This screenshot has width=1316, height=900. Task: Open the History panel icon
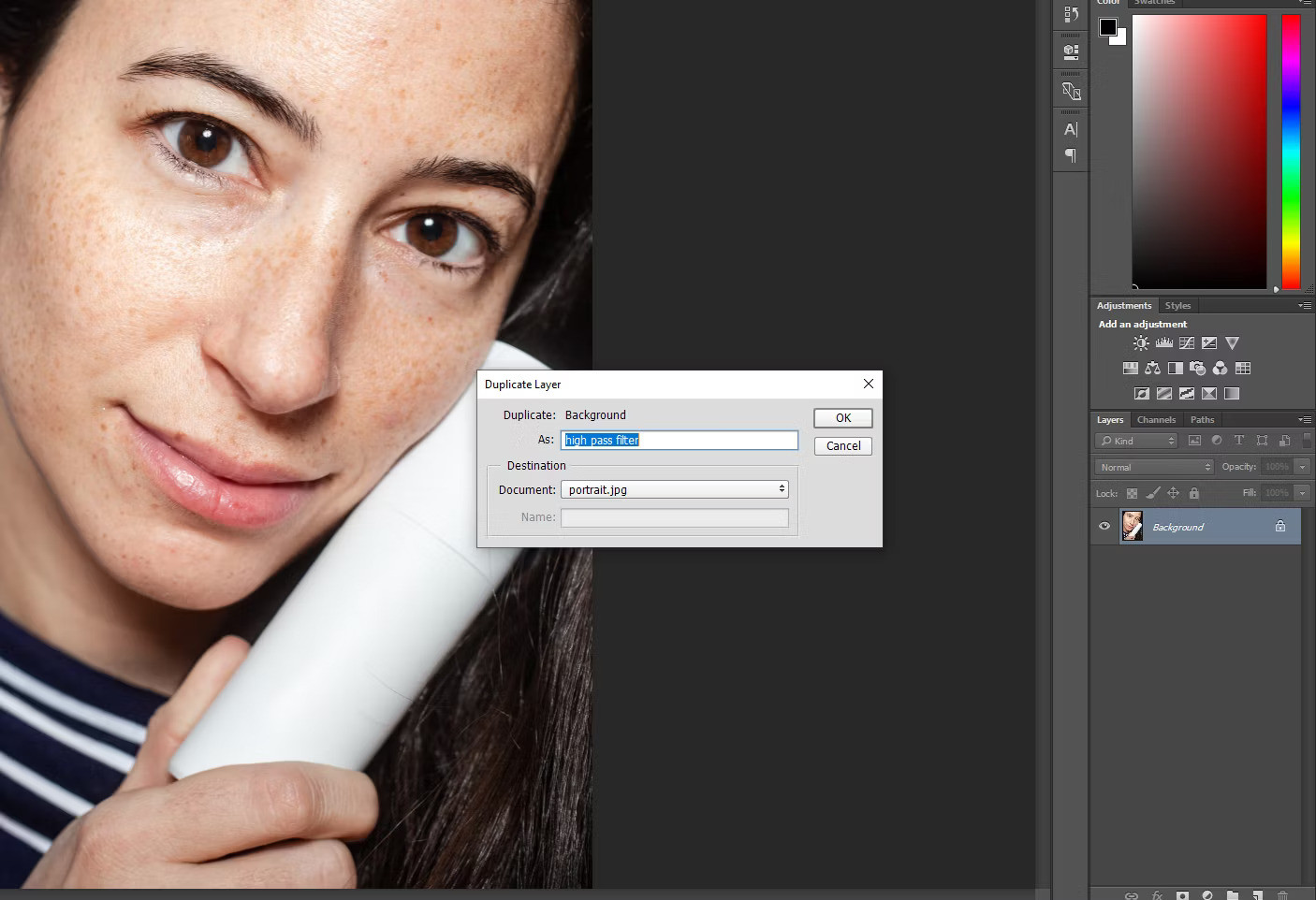1071,14
